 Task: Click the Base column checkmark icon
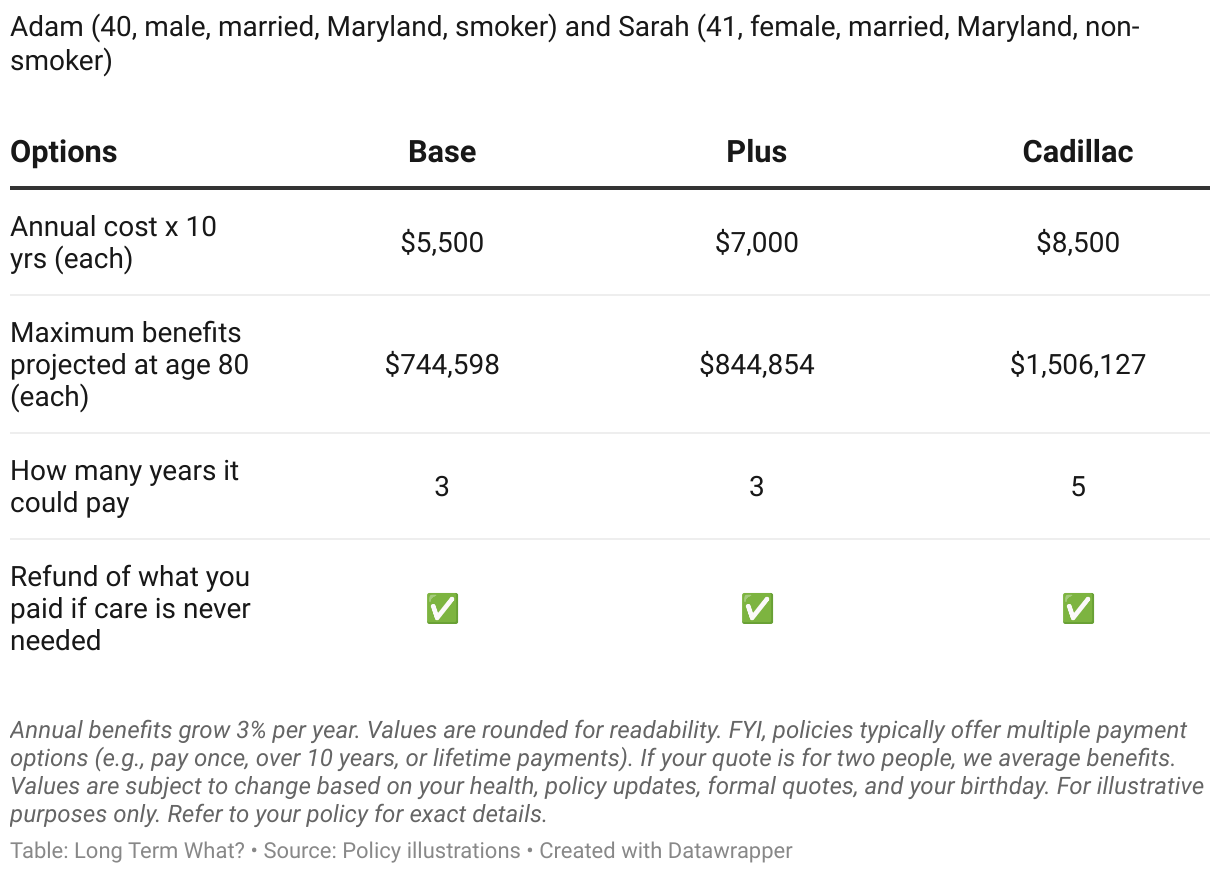[x=442, y=608]
